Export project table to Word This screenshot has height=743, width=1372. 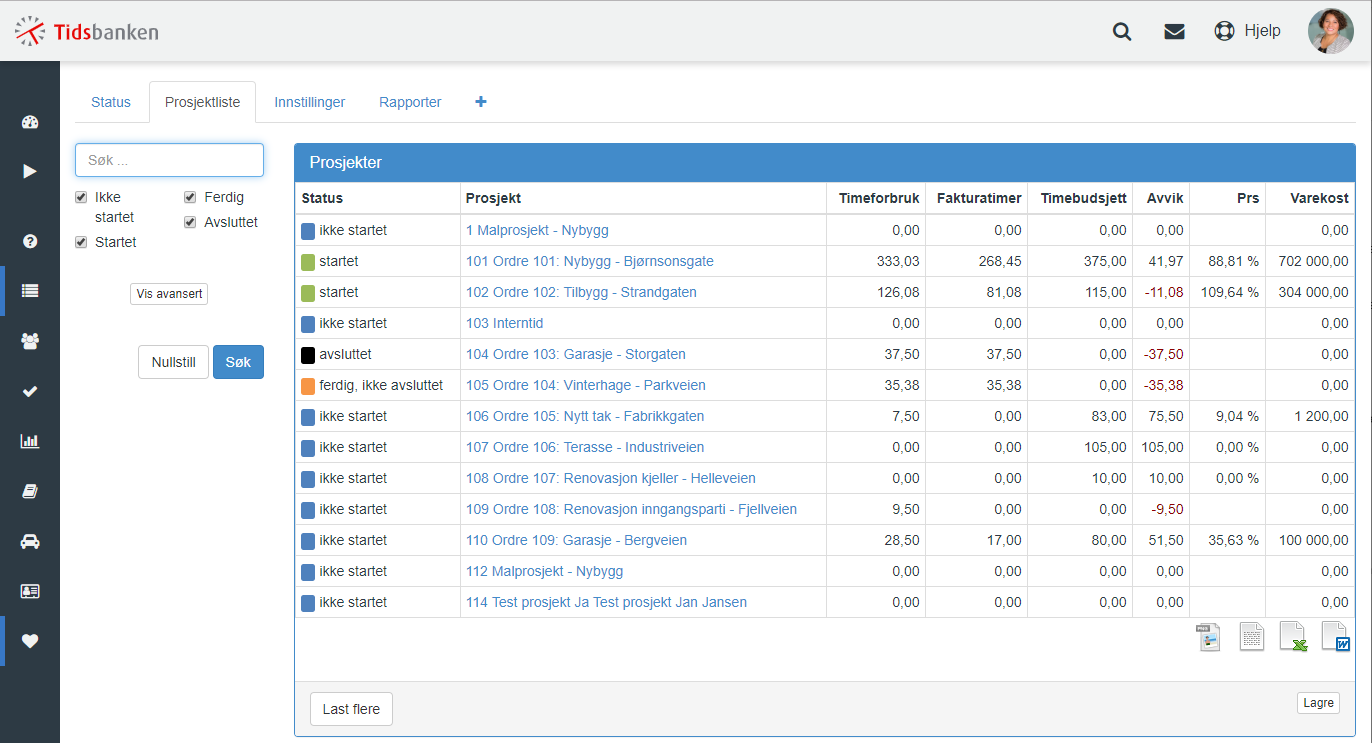coord(1335,637)
